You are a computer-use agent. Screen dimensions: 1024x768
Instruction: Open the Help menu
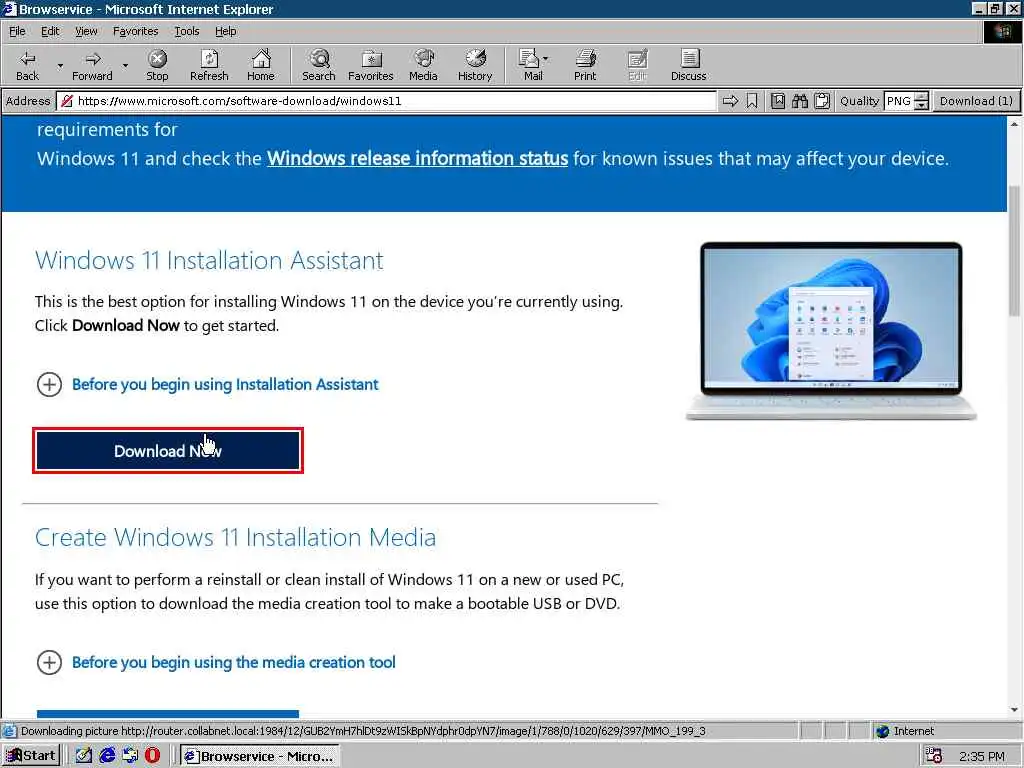point(225,31)
